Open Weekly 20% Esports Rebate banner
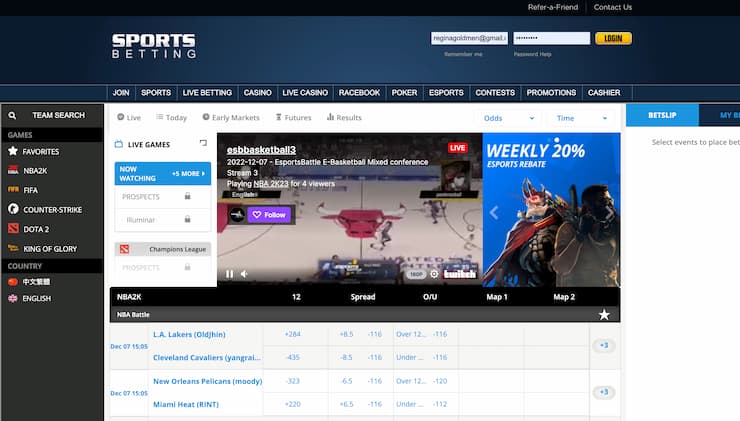The width and height of the screenshot is (740, 421). point(551,210)
